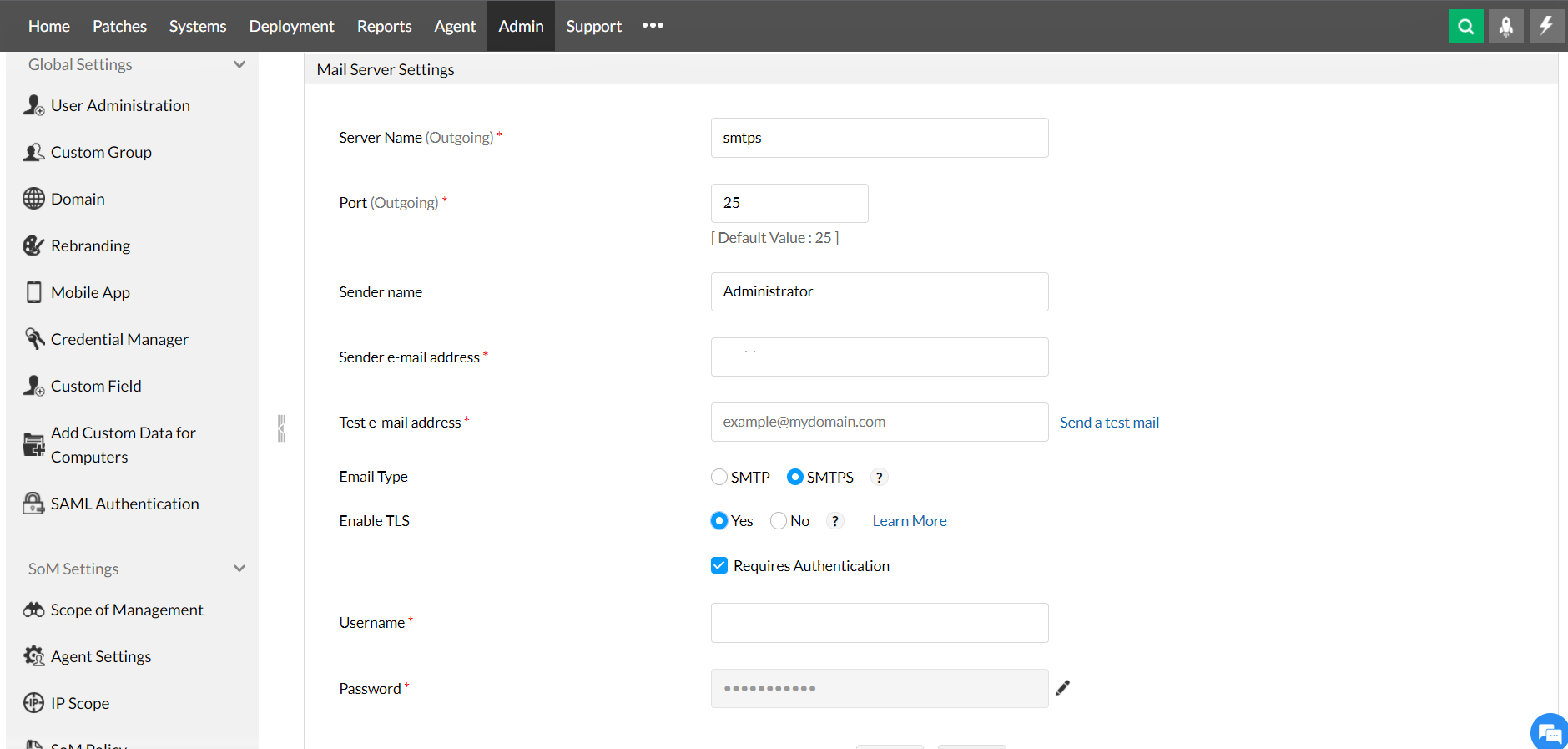This screenshot has width=1568, height=749.
Task: Open the rocket quick-launch icon
Action: [x=1506, y=26]
